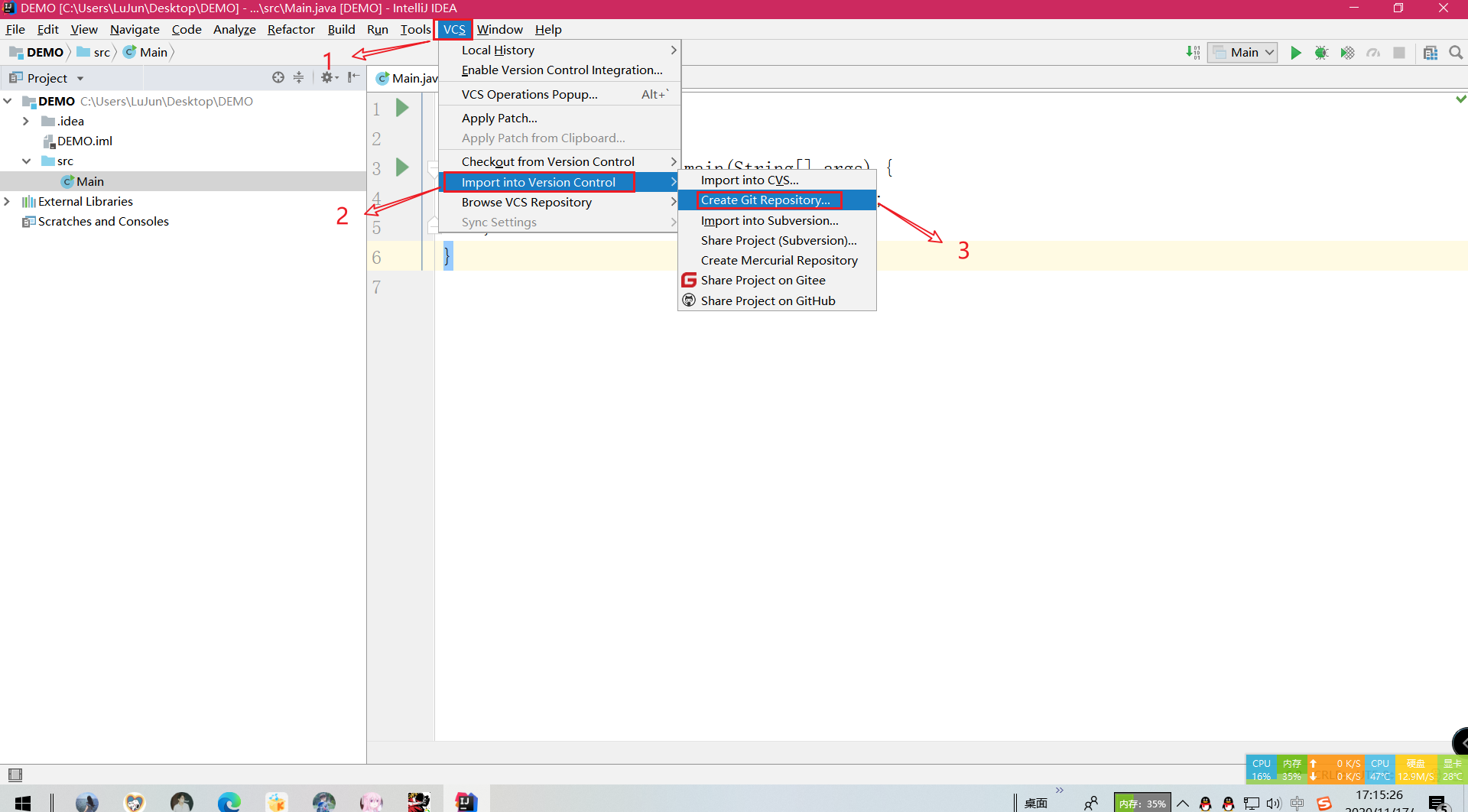Click inspection status green checkmark

1460,99
